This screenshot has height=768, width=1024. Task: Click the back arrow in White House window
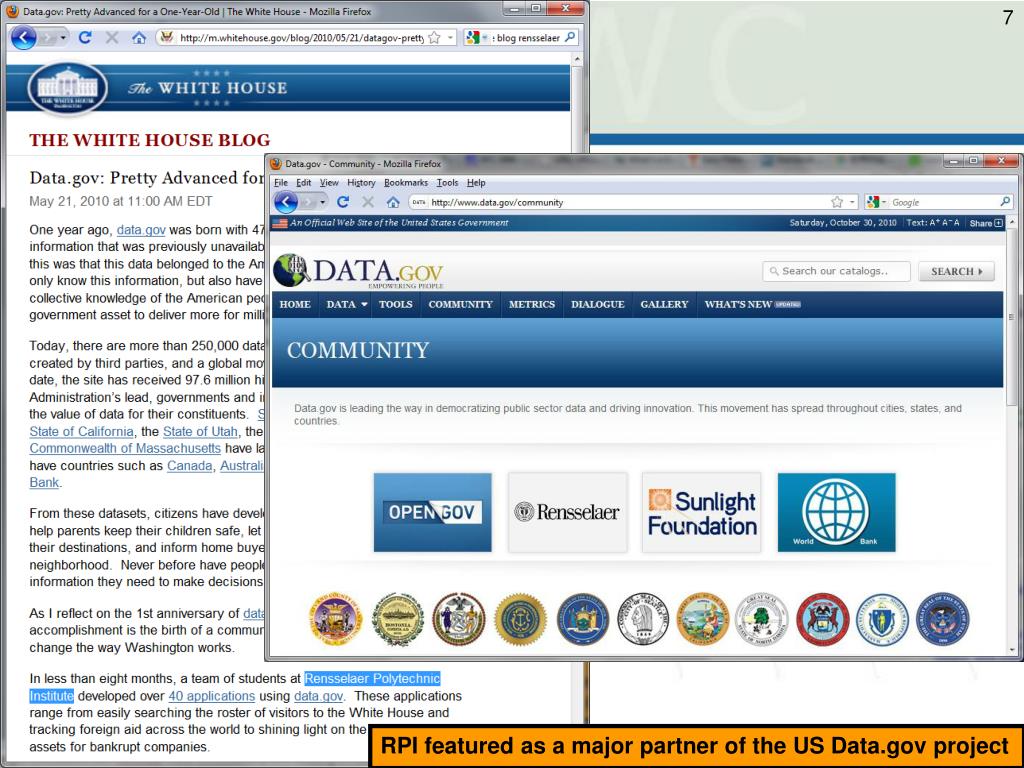(x=24, y=38)
